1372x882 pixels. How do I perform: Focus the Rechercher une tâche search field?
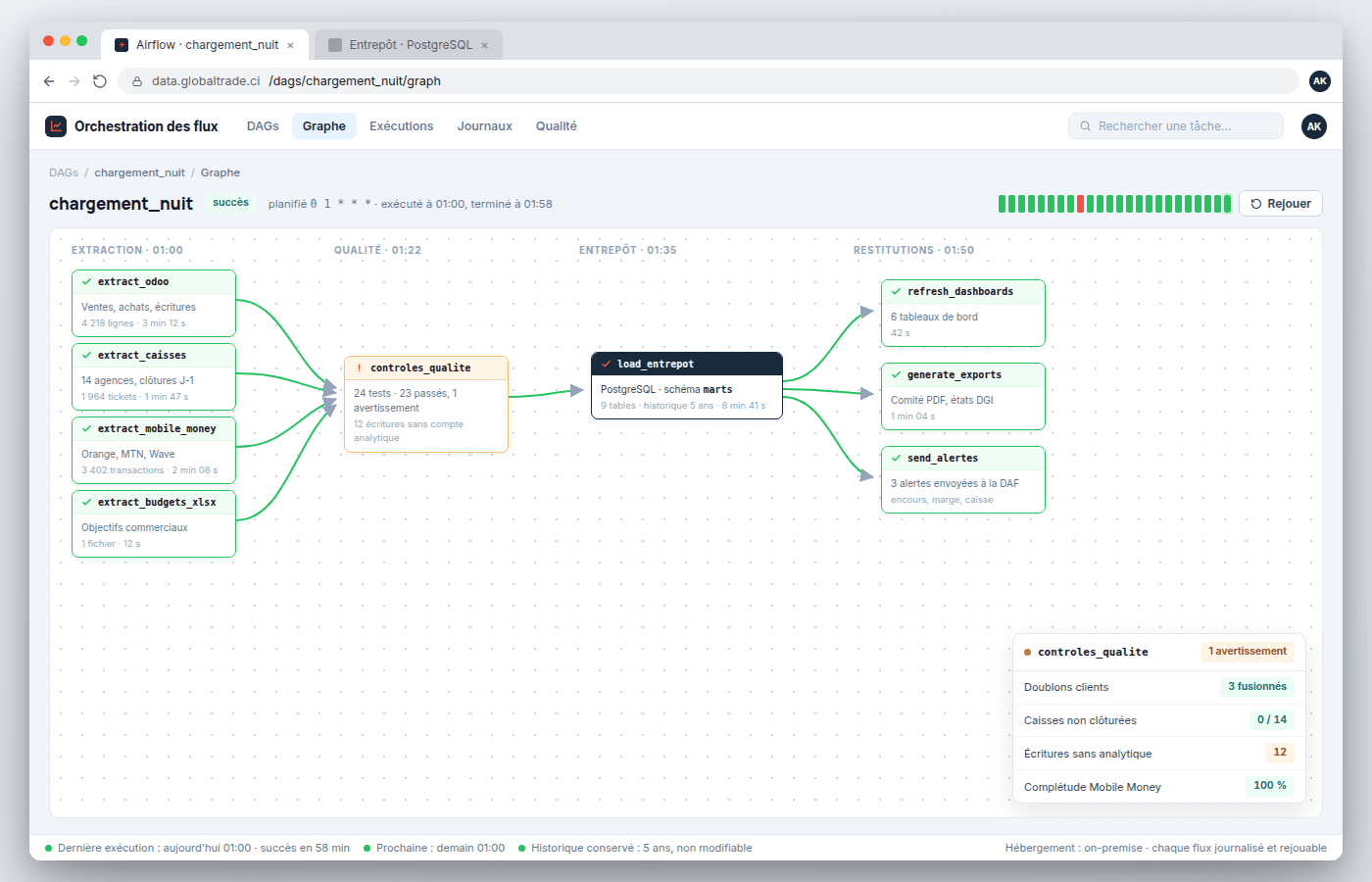point(1176,126)
